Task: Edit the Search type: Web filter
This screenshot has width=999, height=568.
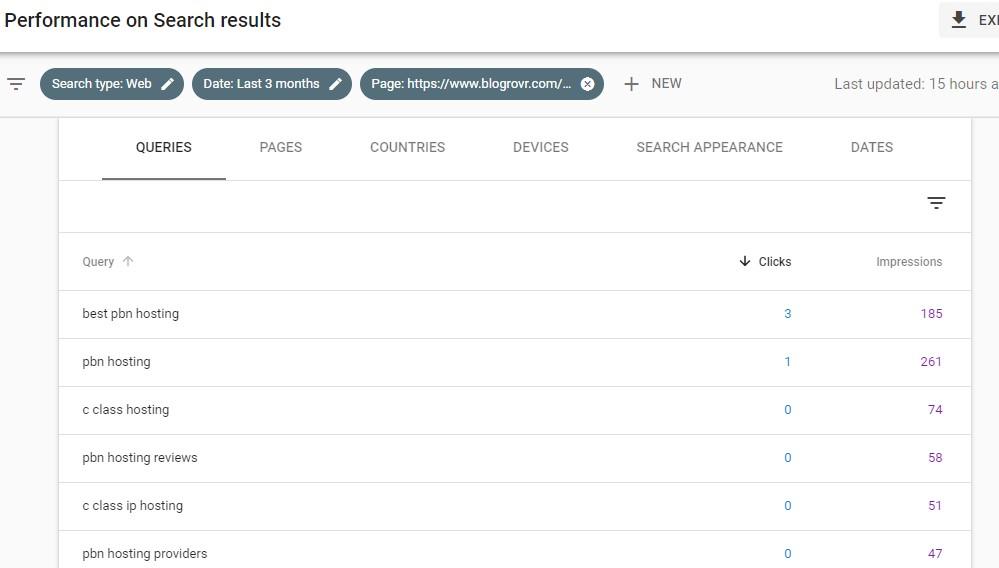Action: coord(101,84)
